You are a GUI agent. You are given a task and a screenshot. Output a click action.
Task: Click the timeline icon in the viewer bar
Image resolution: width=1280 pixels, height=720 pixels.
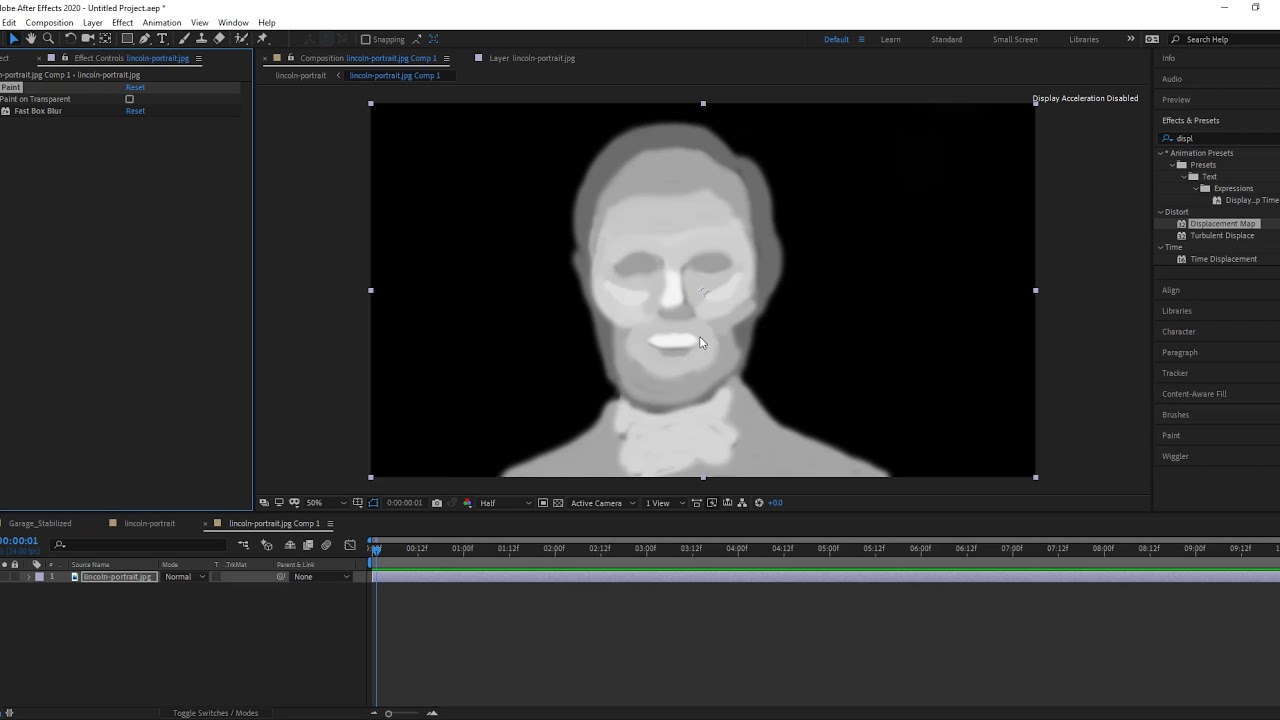point(728,503)
